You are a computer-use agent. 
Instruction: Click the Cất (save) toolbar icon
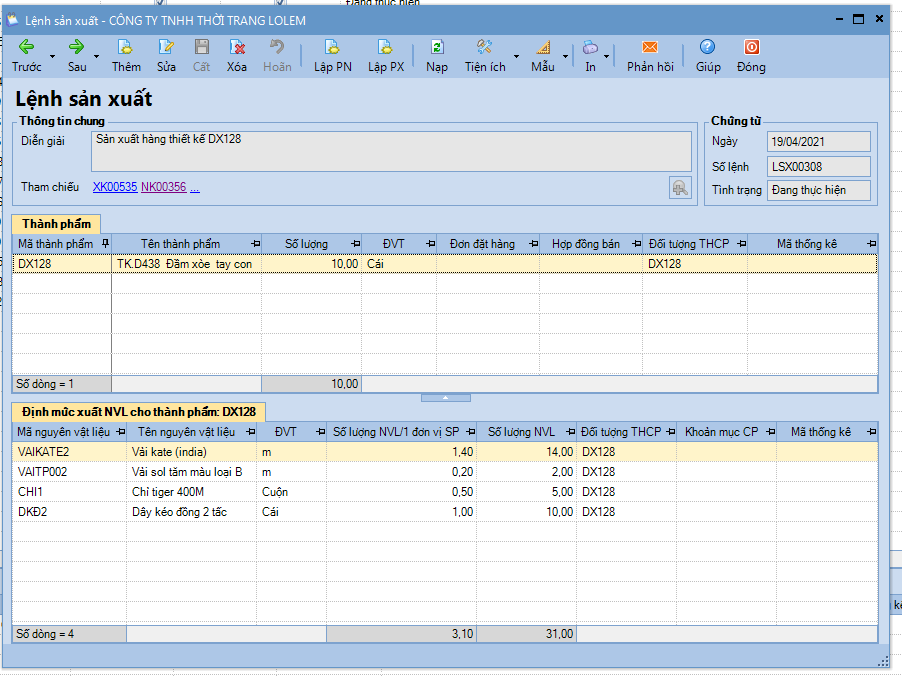[201, 47]
